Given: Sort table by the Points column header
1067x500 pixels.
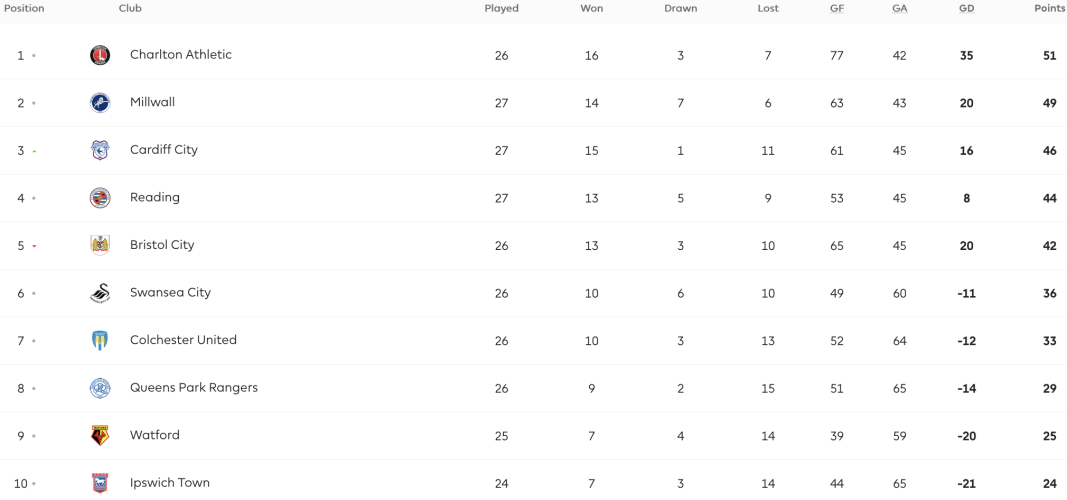Looking at the screenshot, I should [x=1049, y=9].
